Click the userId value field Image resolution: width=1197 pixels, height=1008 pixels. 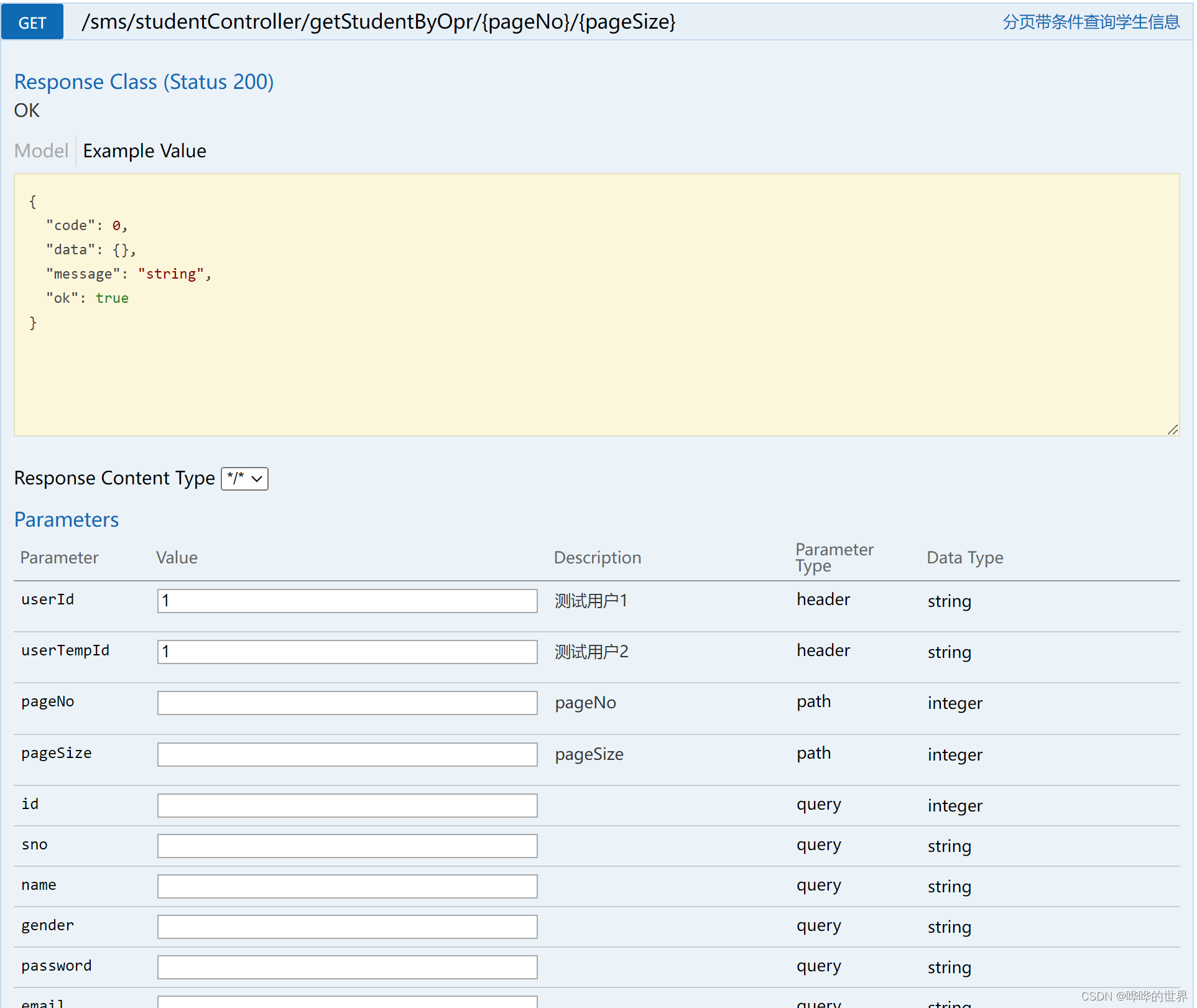click(347, 601)
